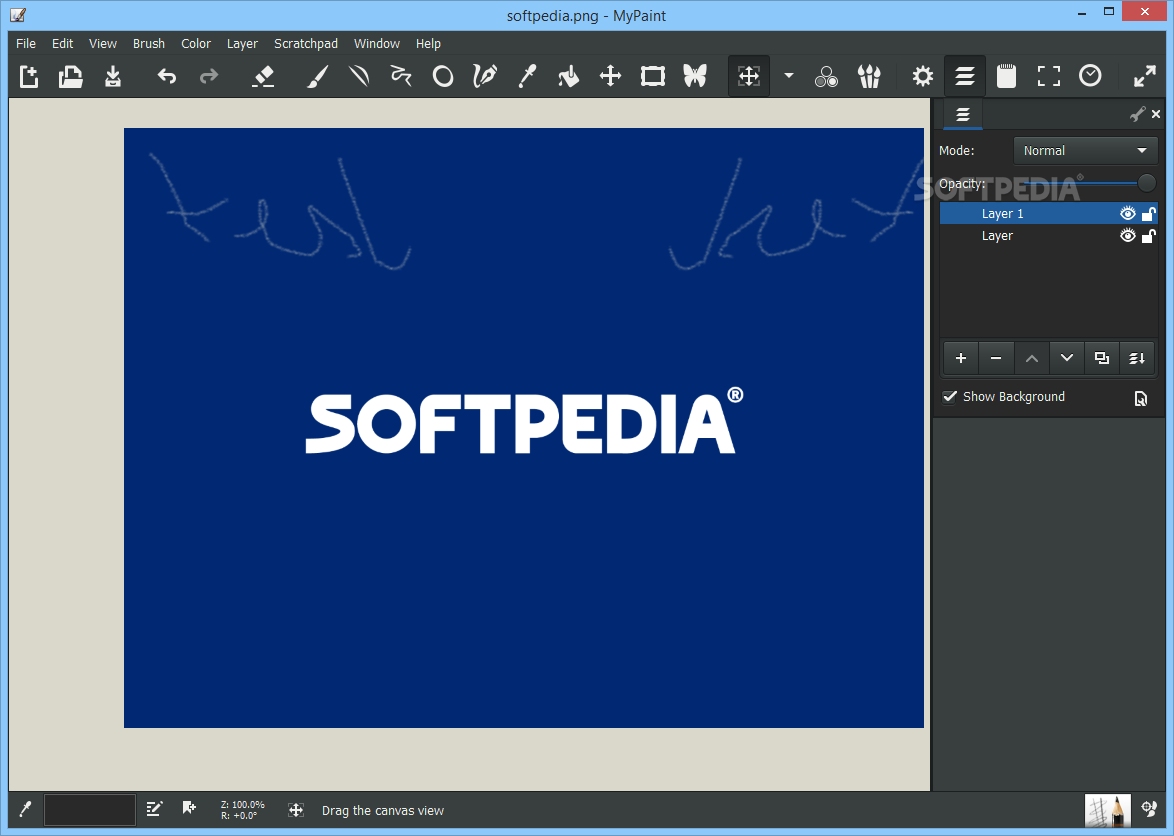Select the Edit Frame tool
Viewport: 1174px width, 836px height.
click(x=653, y=76)
